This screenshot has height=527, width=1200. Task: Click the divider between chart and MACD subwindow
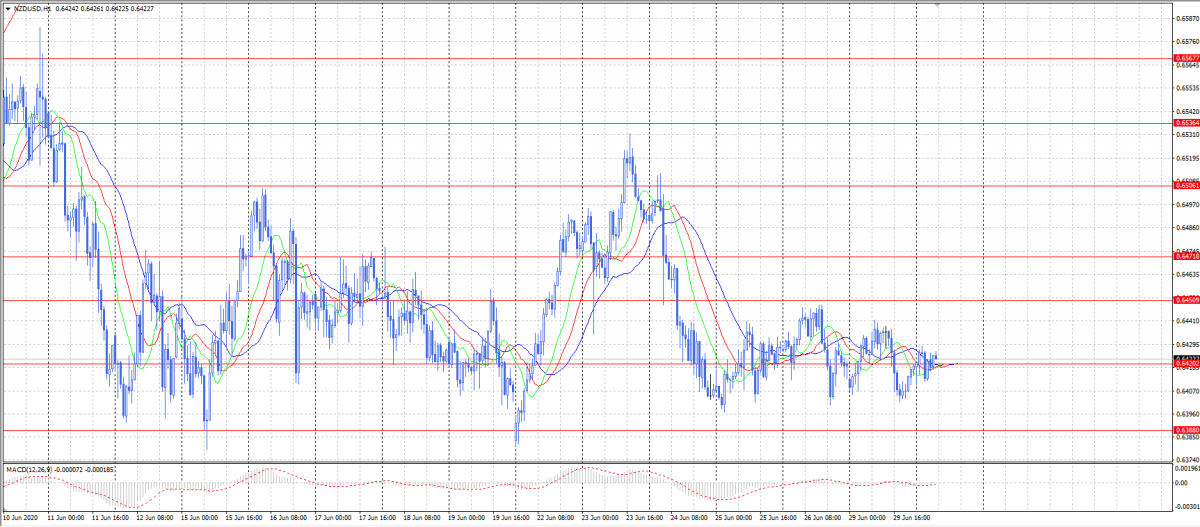(586, 462)
